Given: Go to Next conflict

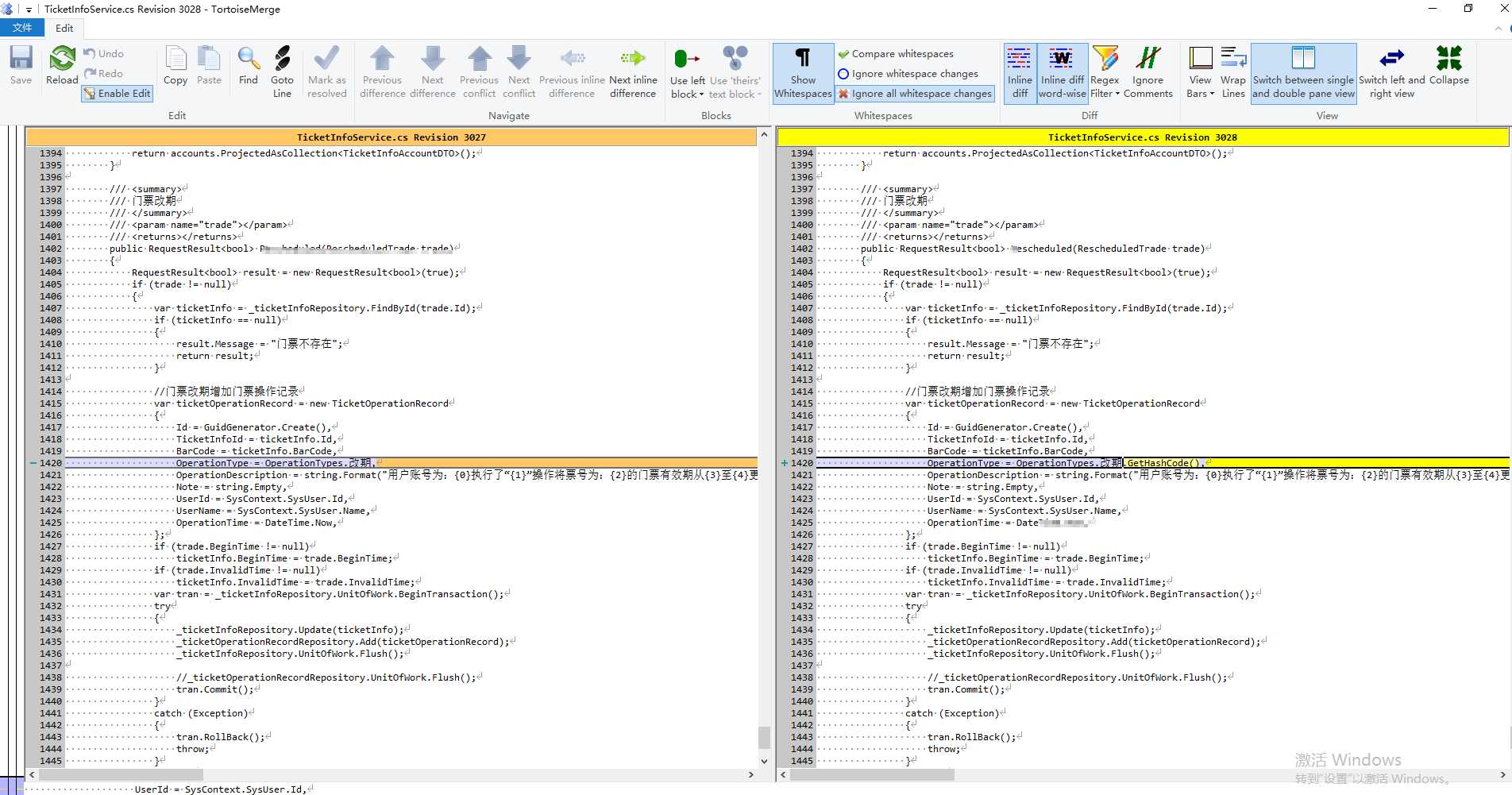Looking at the screenshot, I should coord(519,71).
